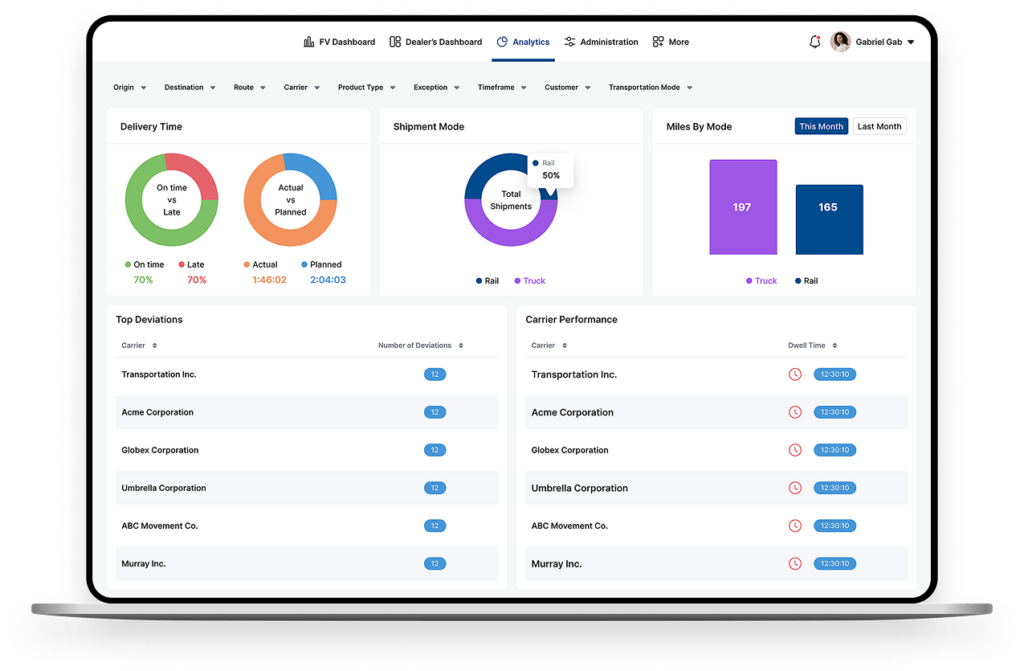The width and height of the screenshot is (1024, 671).
Task: Open the Timeframe filter dropdown
Action: click(x=502, y=87)
